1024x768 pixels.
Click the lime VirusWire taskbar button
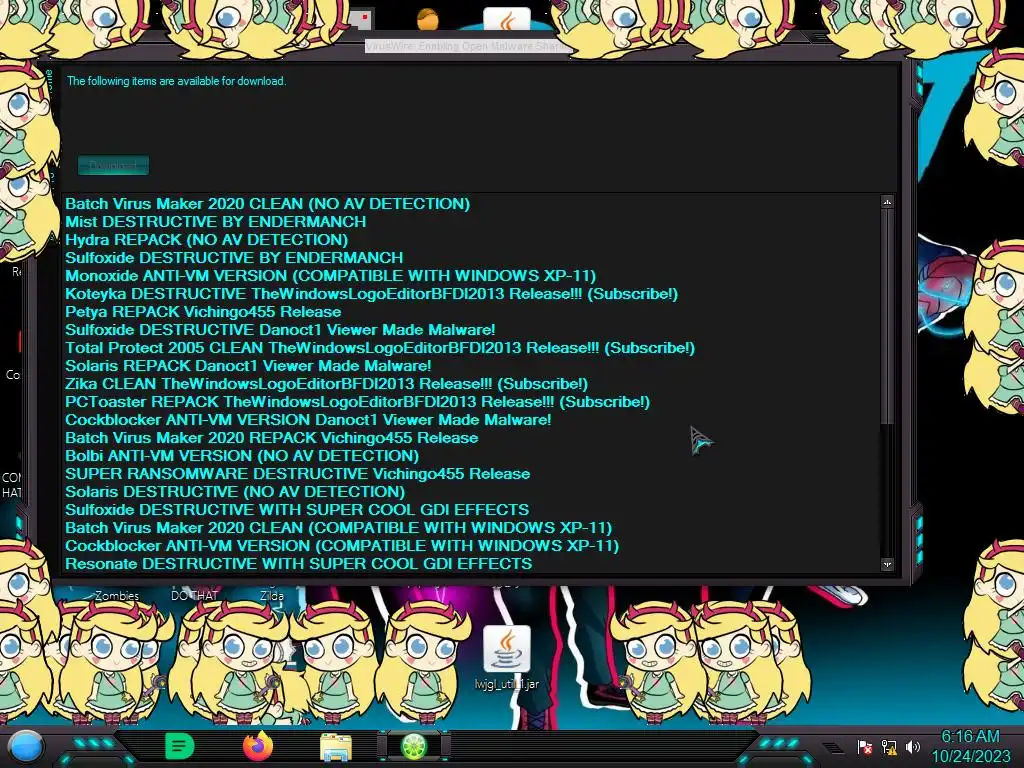[x=413, y=746]
